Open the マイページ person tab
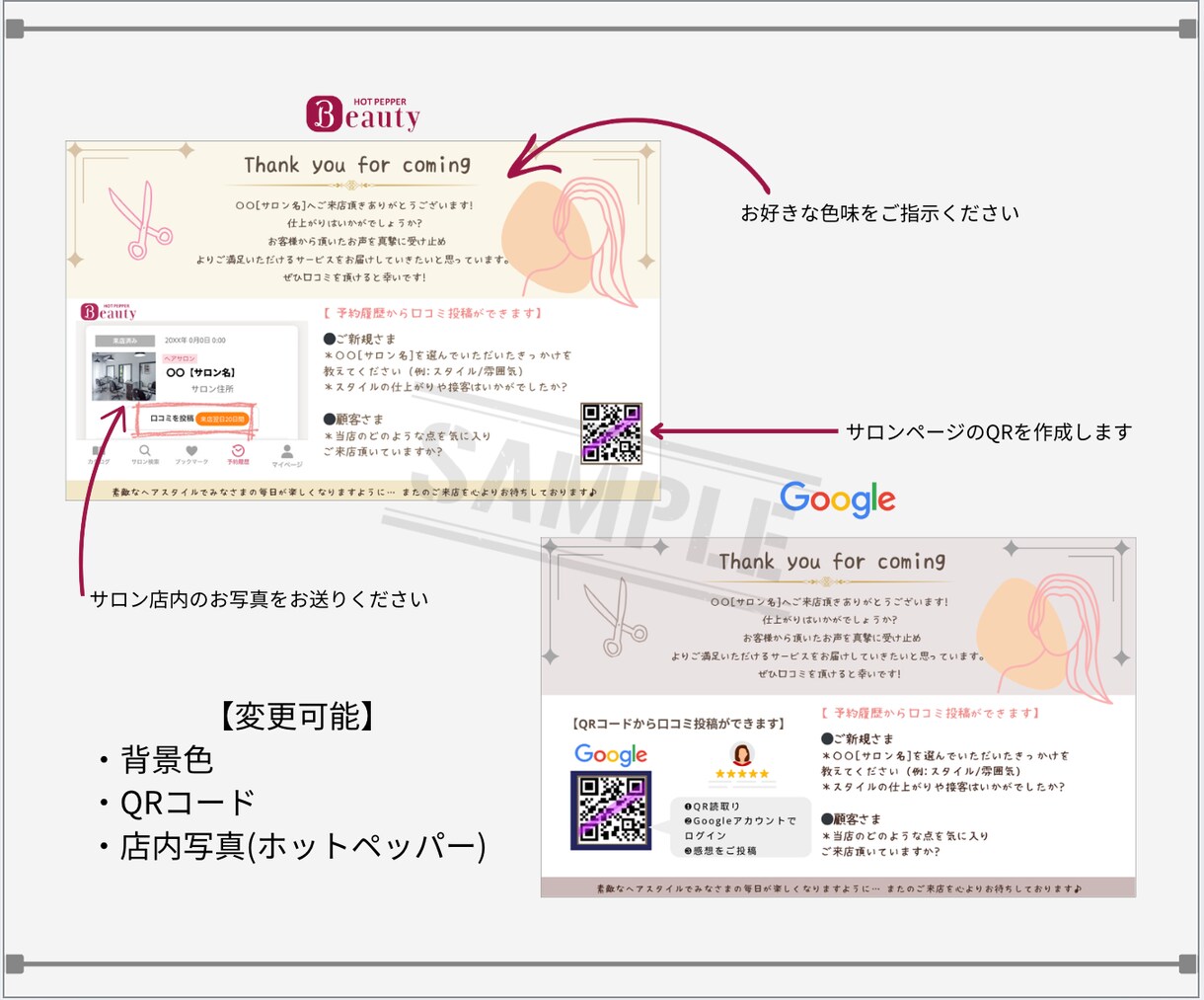The image size is (1204, 1000). click(x=287, y=456)
